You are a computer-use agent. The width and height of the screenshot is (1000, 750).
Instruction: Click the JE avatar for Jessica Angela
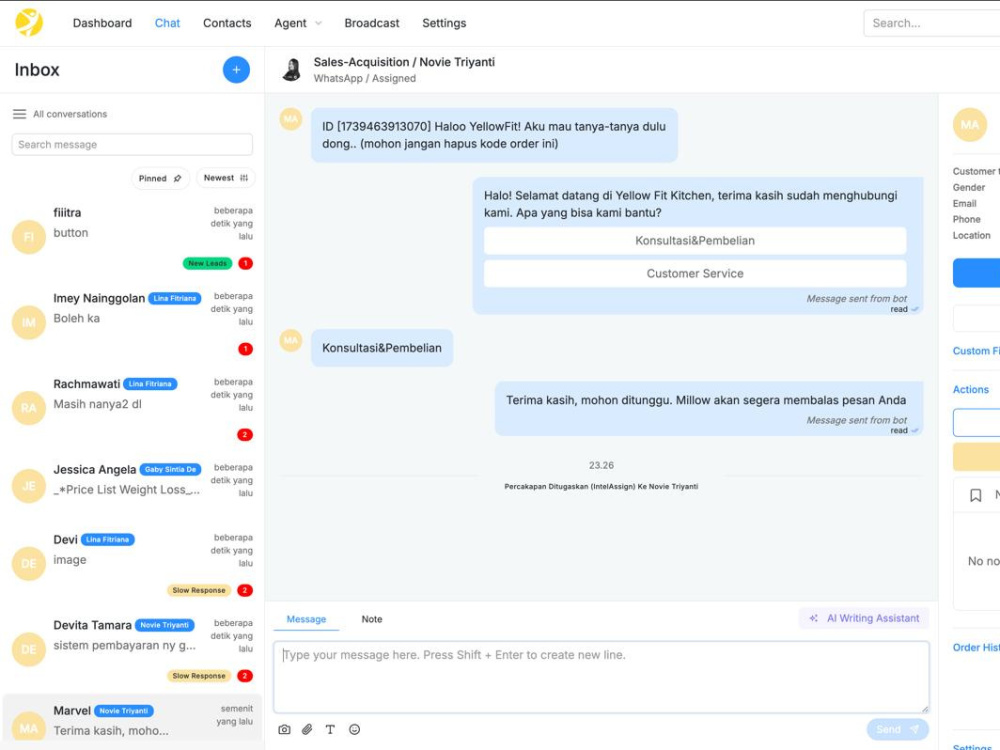(29, 486)
